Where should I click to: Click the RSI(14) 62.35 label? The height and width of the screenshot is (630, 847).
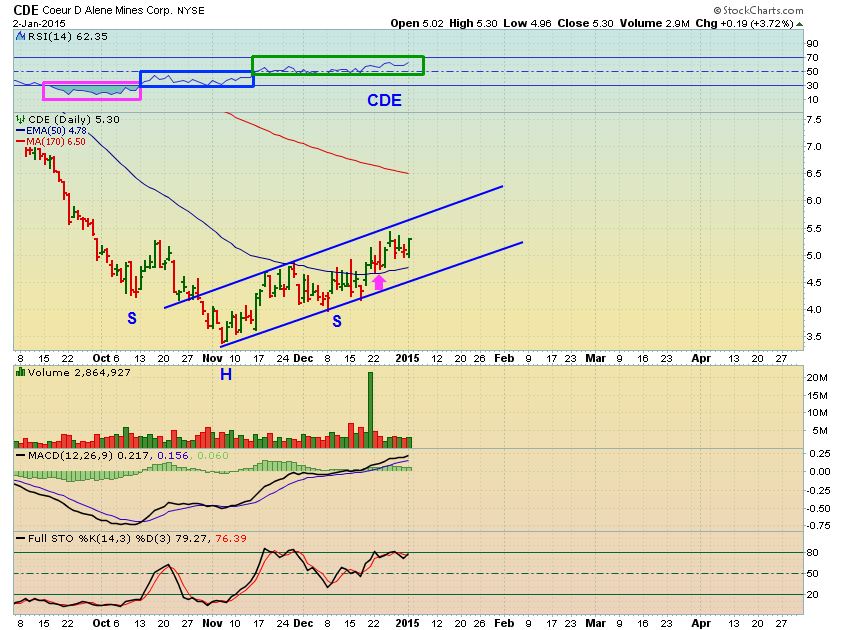pyautogui.click(x=68, y=36)
